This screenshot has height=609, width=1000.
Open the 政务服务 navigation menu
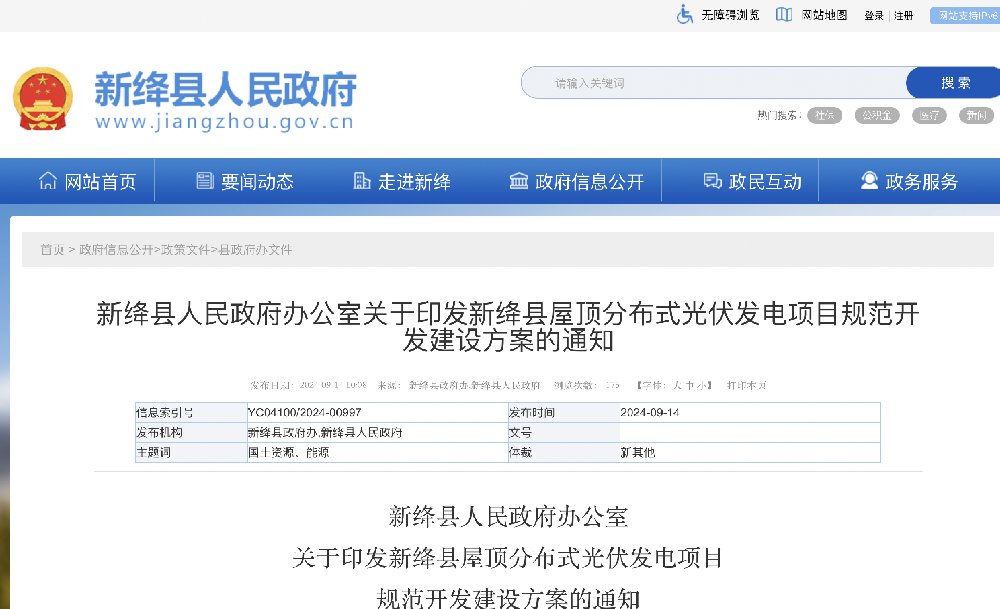[914, 180]
